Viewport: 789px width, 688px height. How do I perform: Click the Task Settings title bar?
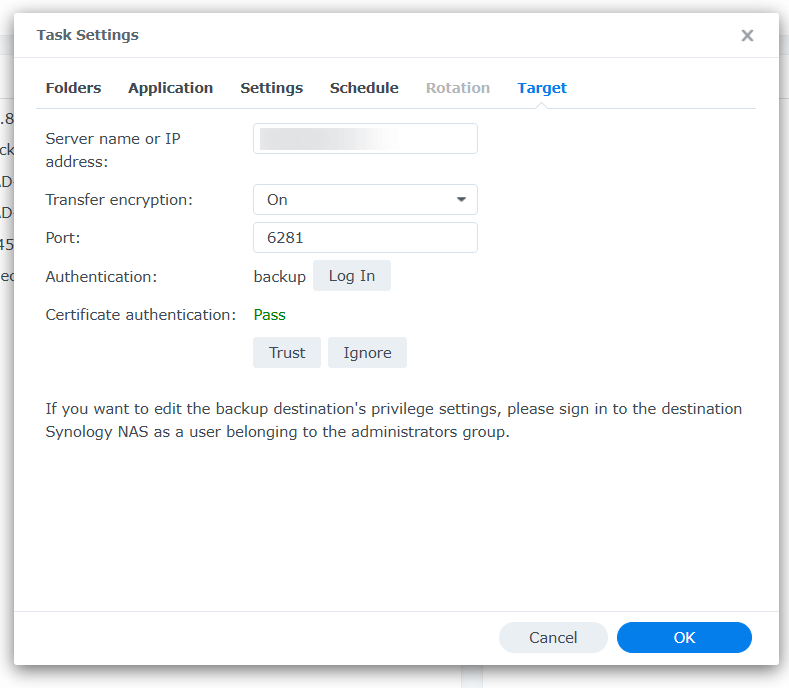coord(300,35)
